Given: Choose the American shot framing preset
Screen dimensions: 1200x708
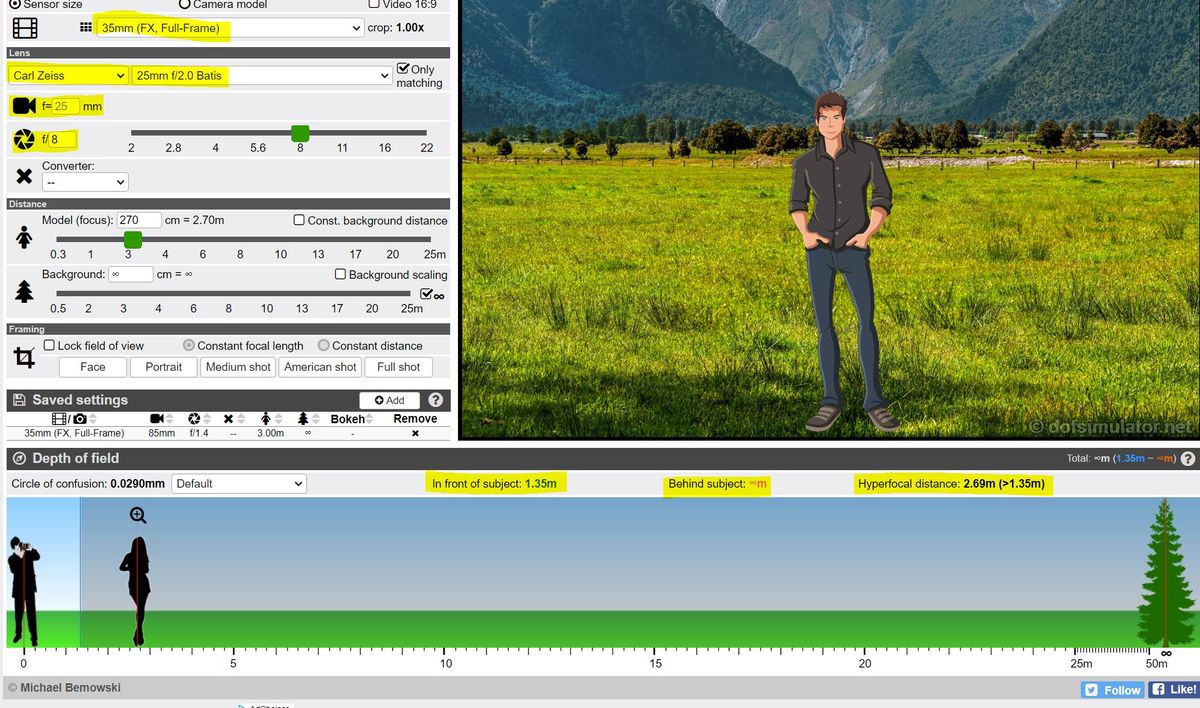Looking at the screenshot, I should pyautogui.click(x=320, y=367).
